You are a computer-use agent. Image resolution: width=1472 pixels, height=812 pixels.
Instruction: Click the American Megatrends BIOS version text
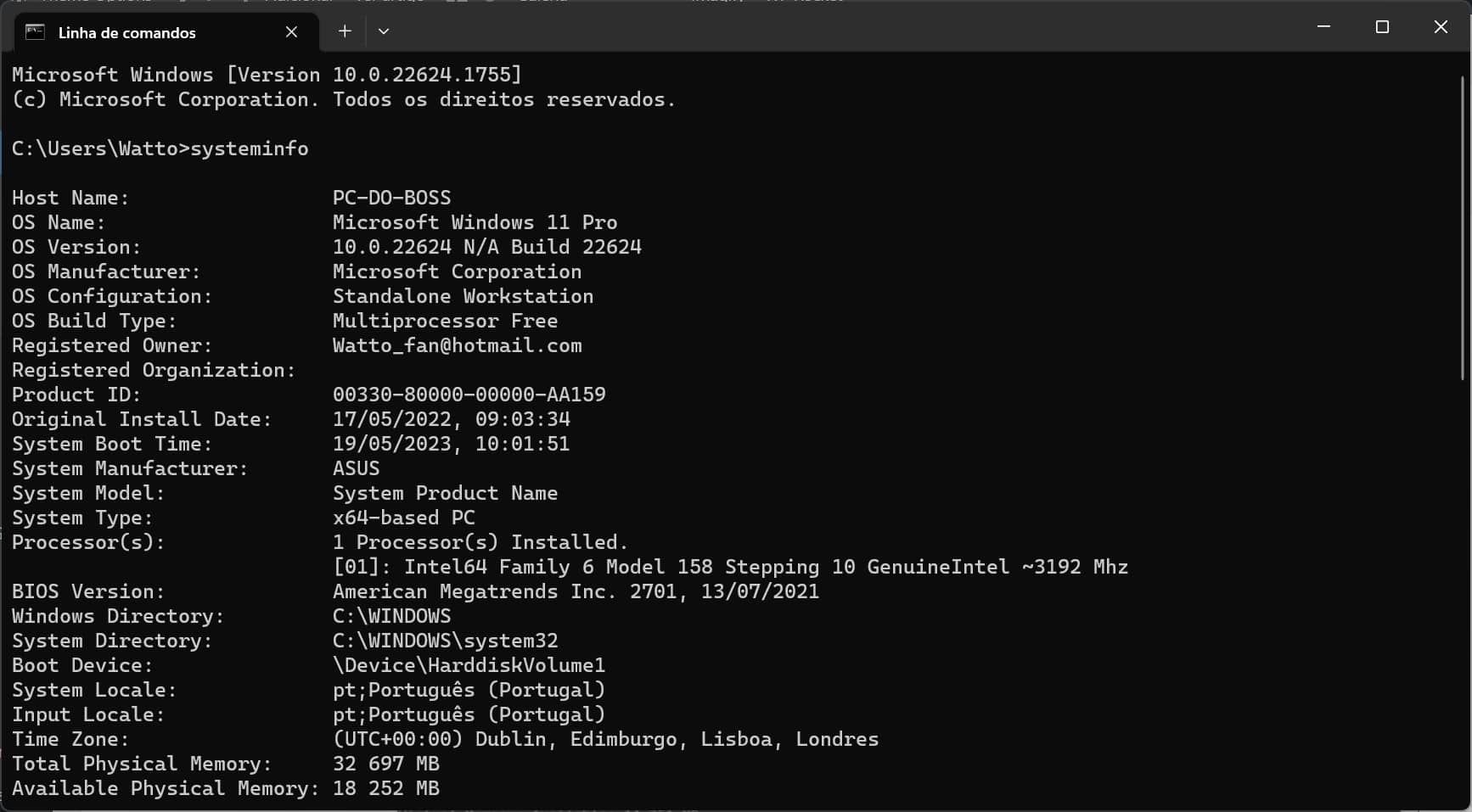point(576,591)
